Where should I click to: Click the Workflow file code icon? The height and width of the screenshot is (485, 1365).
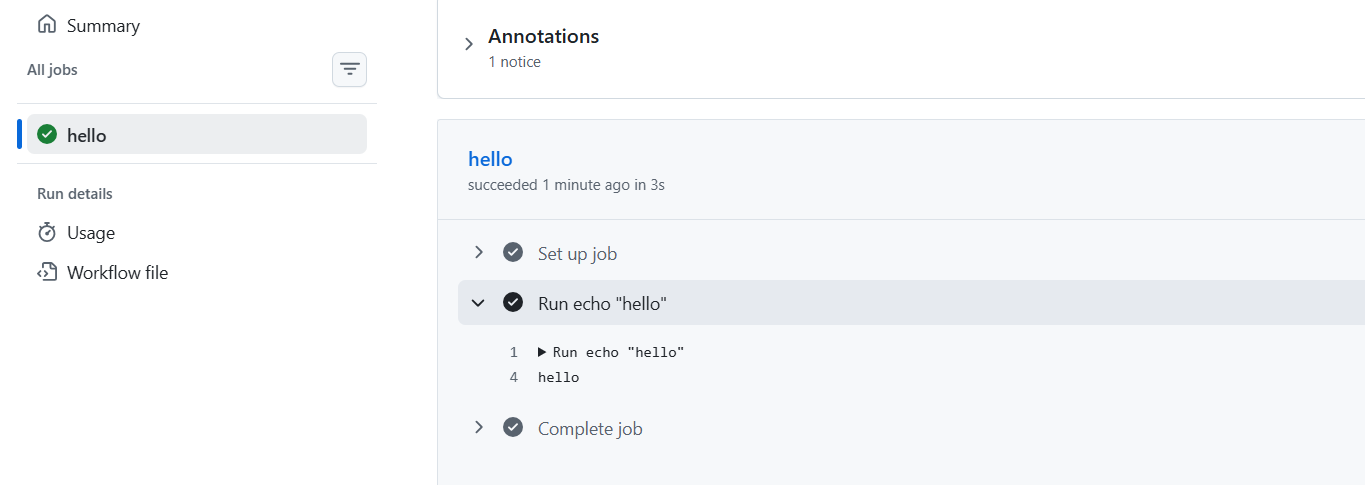coord(47,272)
